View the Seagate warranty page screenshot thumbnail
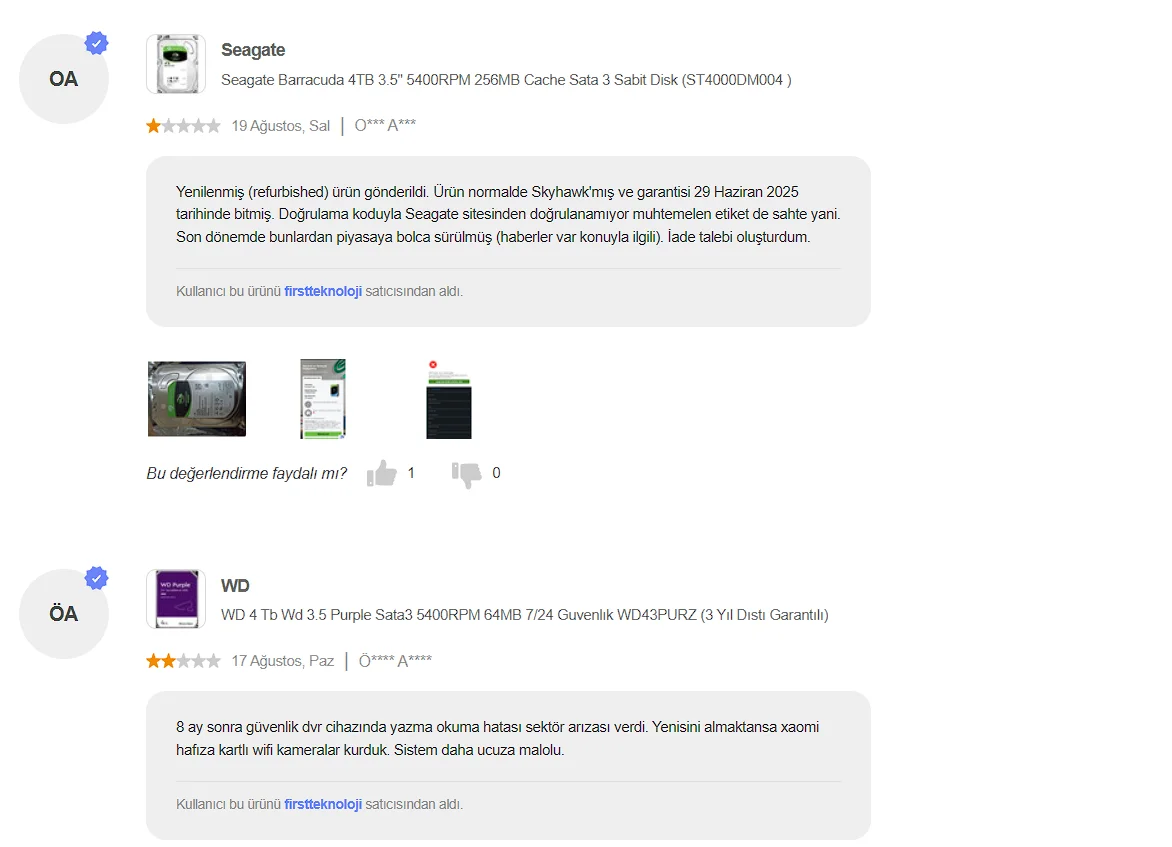The image size is (1172, 847). click(323, 398)
